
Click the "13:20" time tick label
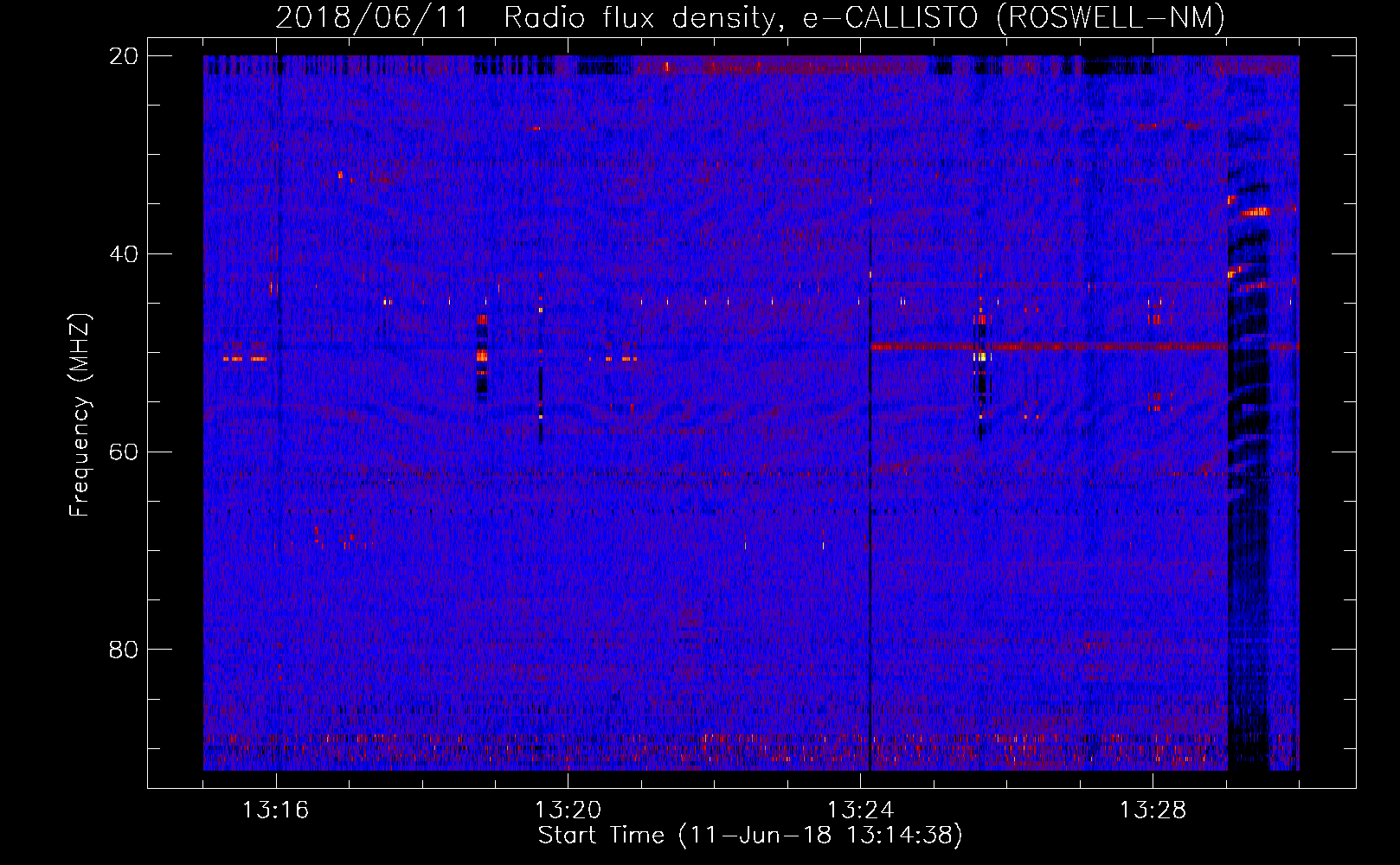(x=568, y=811)
